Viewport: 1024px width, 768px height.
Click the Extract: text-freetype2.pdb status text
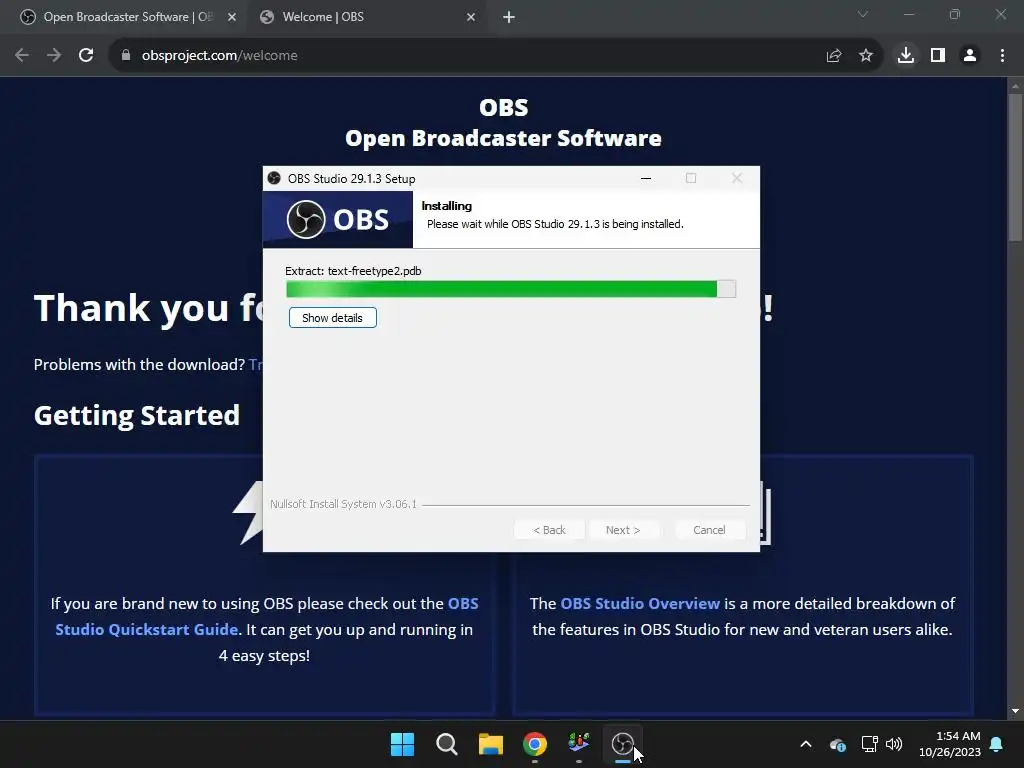[x=353, y=271]
